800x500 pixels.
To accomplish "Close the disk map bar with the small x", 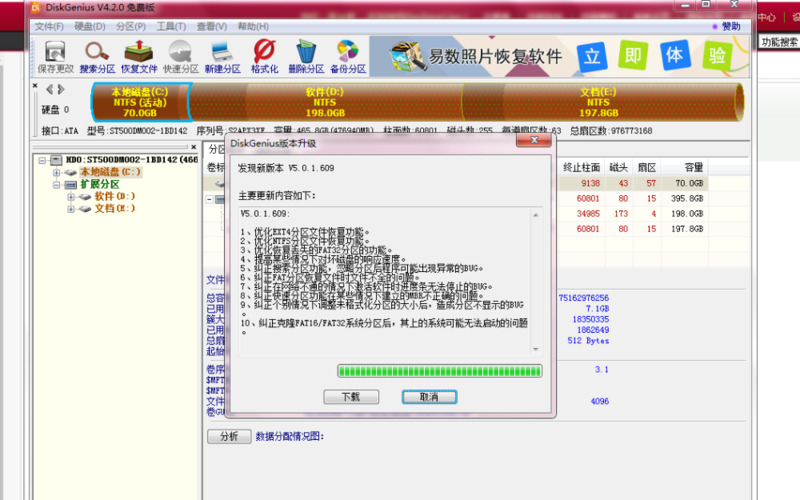I will coord(35,85).
